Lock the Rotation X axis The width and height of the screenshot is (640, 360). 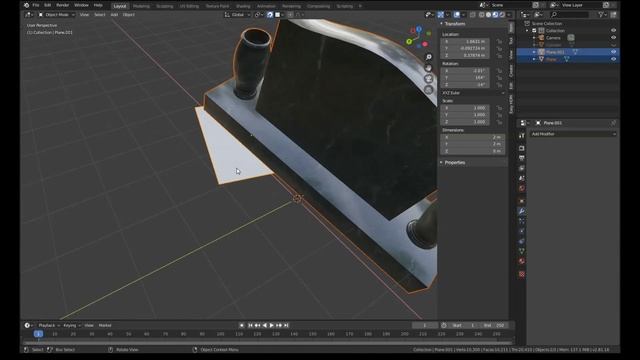click(499, 71)
